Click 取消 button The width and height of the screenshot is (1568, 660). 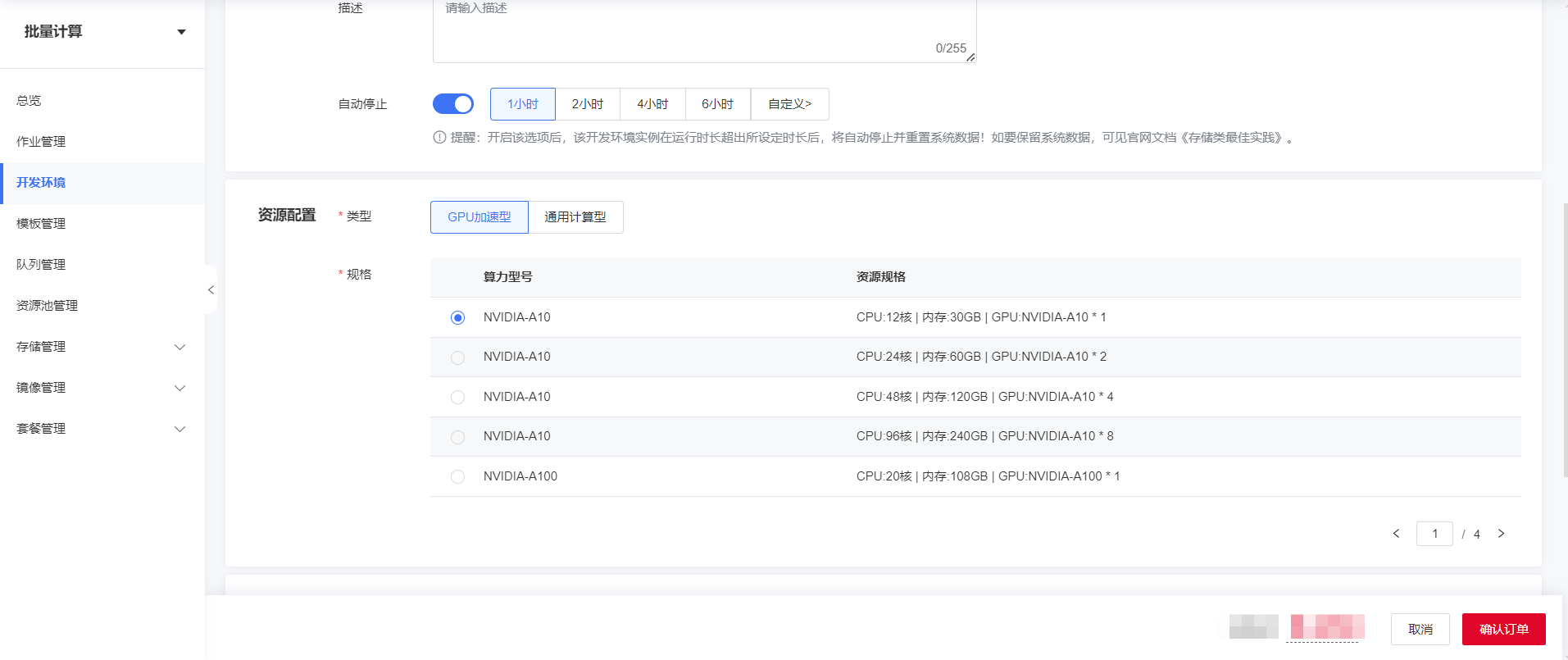click(x=1420, y=629)
